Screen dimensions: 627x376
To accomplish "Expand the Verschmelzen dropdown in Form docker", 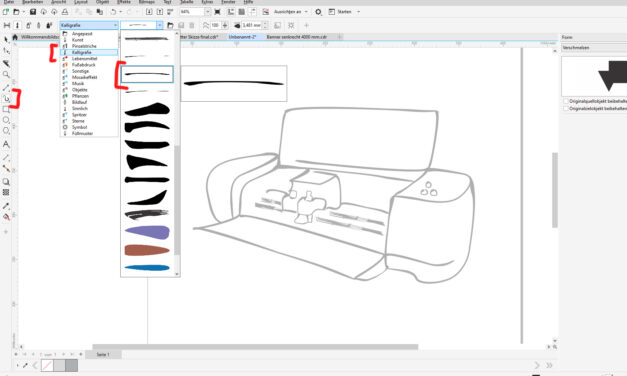I will coord(594,48).
